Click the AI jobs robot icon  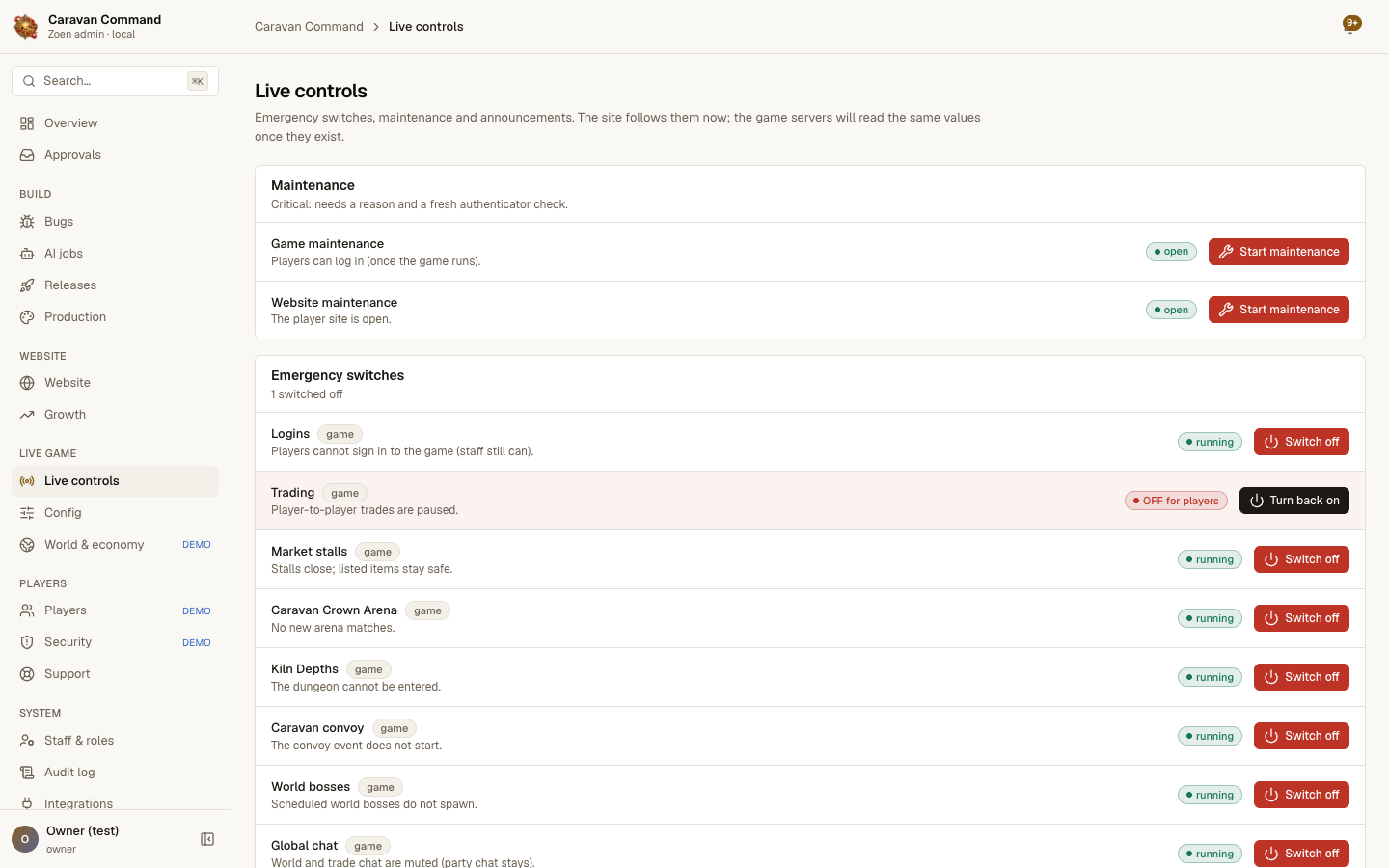(x=27, y=254)
